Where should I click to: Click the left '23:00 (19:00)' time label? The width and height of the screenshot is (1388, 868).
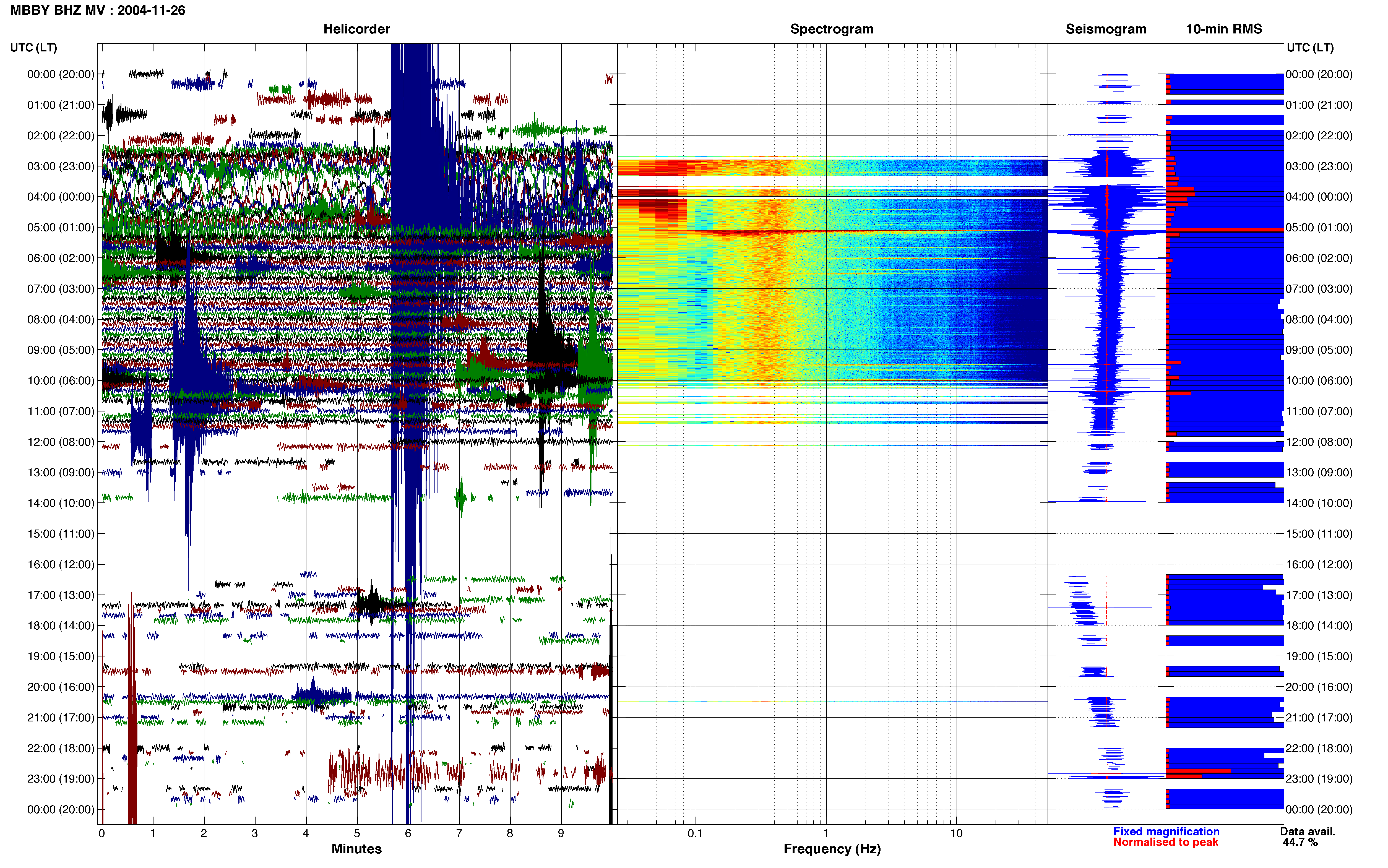pos(61,779)
